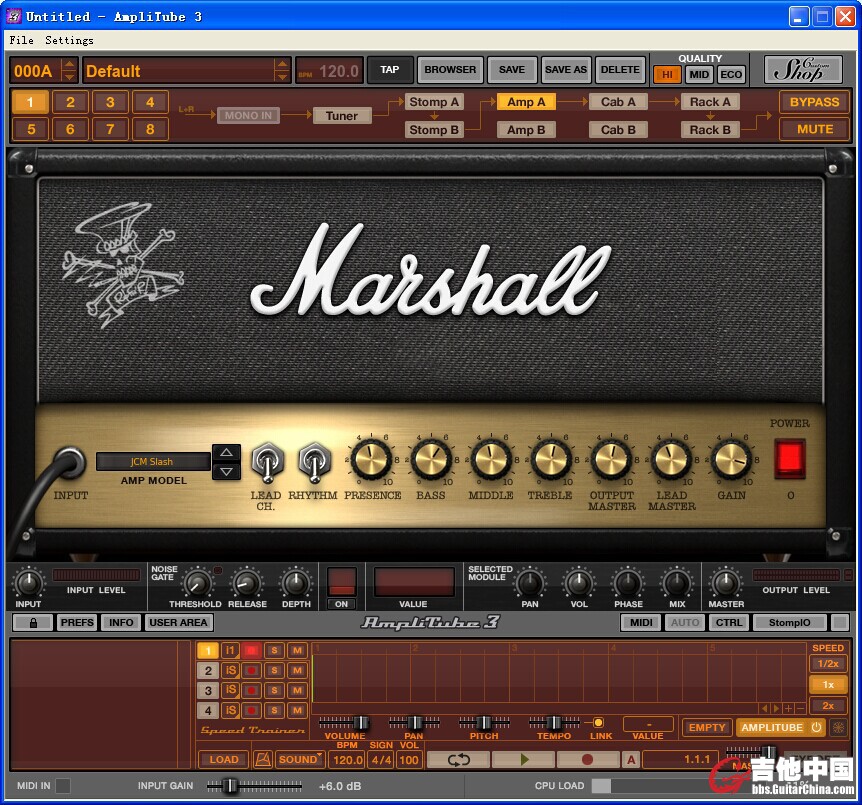Click the time signature 4/4 field

pos(382,760)
